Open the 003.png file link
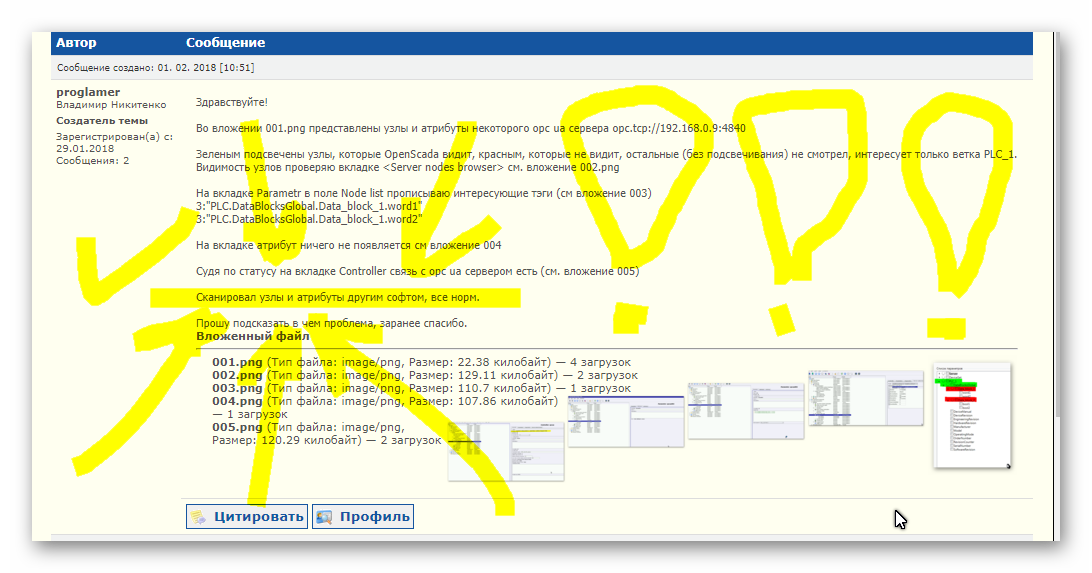 click(x=236, y=388)
